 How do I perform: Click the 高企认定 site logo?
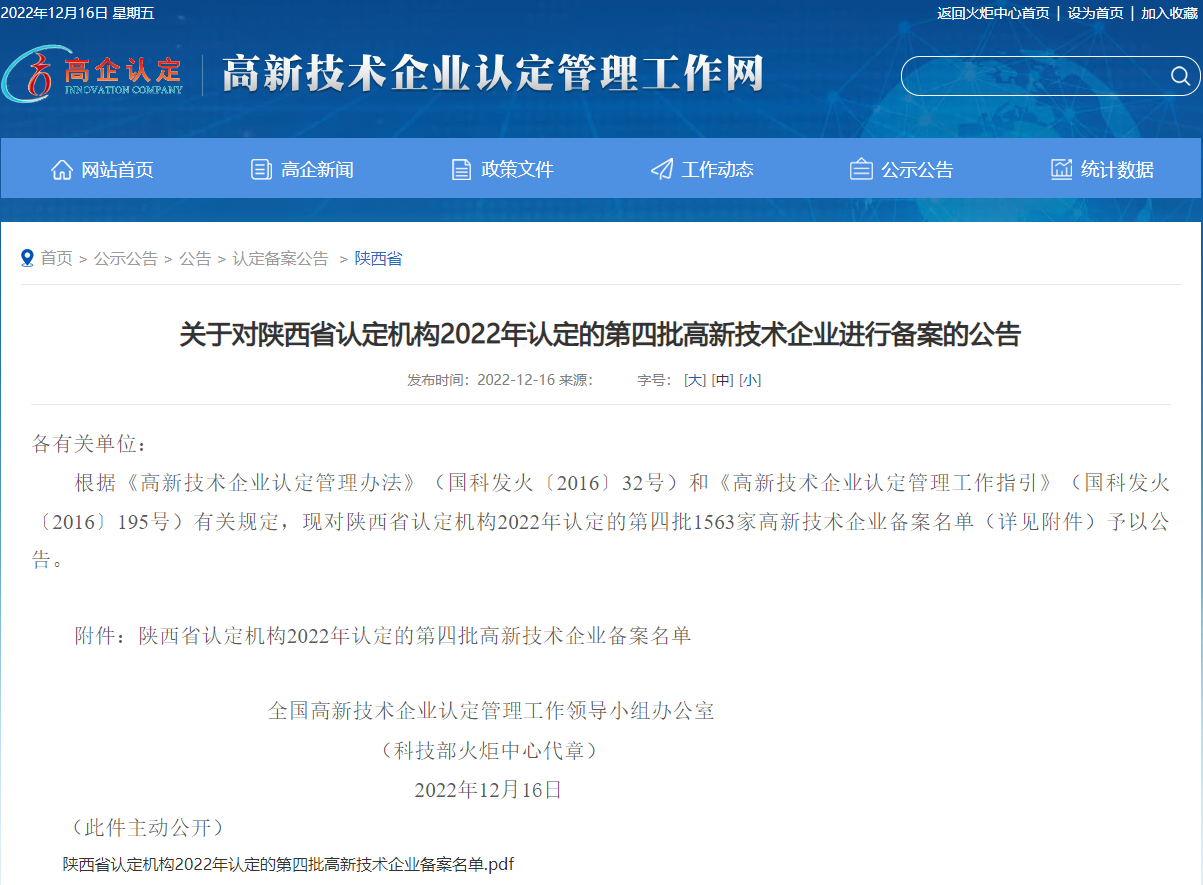pyautogui.click(x=93, y=74)
